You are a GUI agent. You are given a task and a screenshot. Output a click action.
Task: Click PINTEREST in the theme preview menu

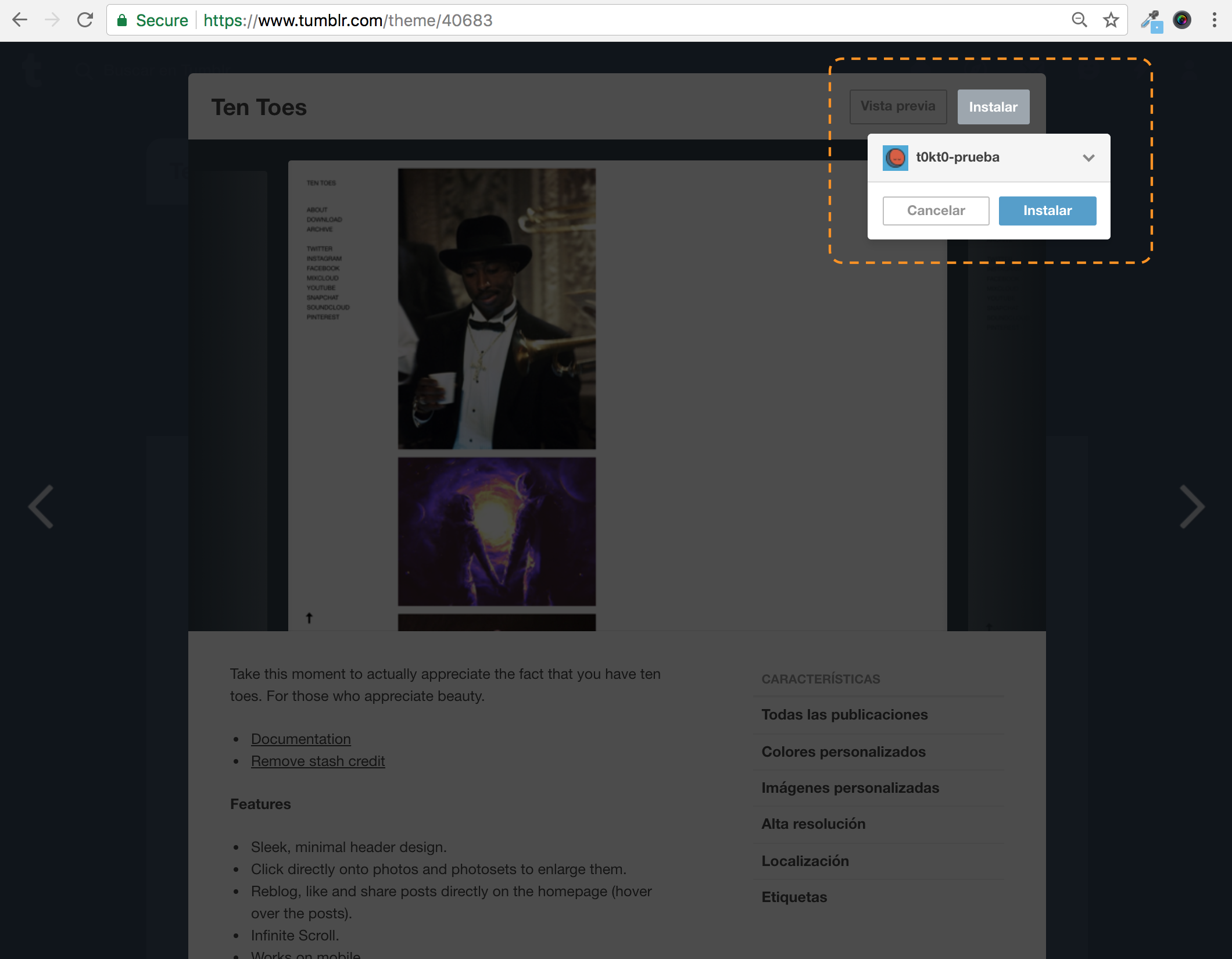pyautogui.click(x=323, y=317)
